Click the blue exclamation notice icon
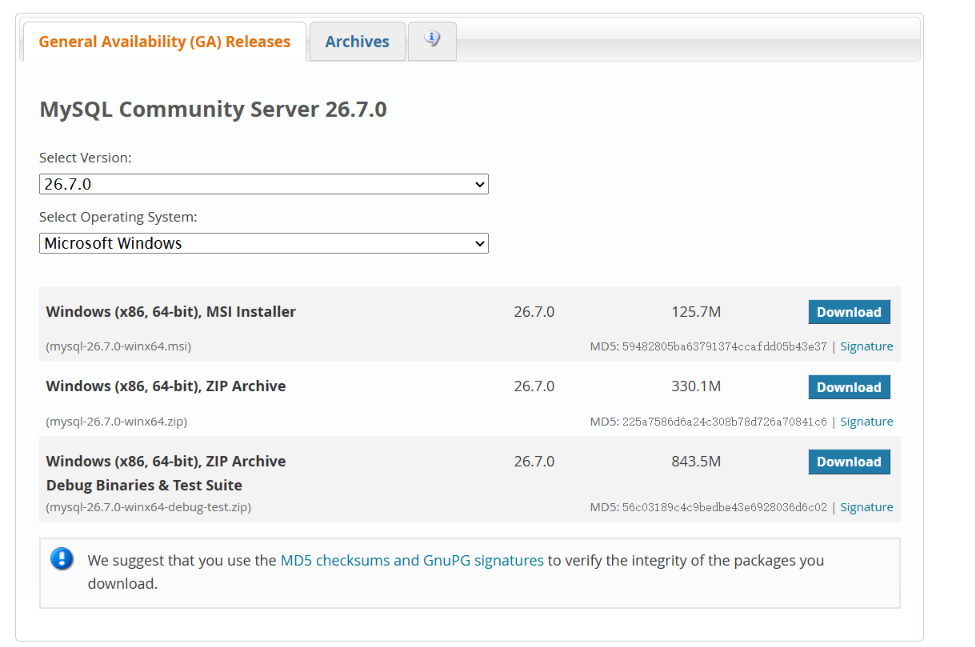 pyautogui.click(x=62, y=559)
